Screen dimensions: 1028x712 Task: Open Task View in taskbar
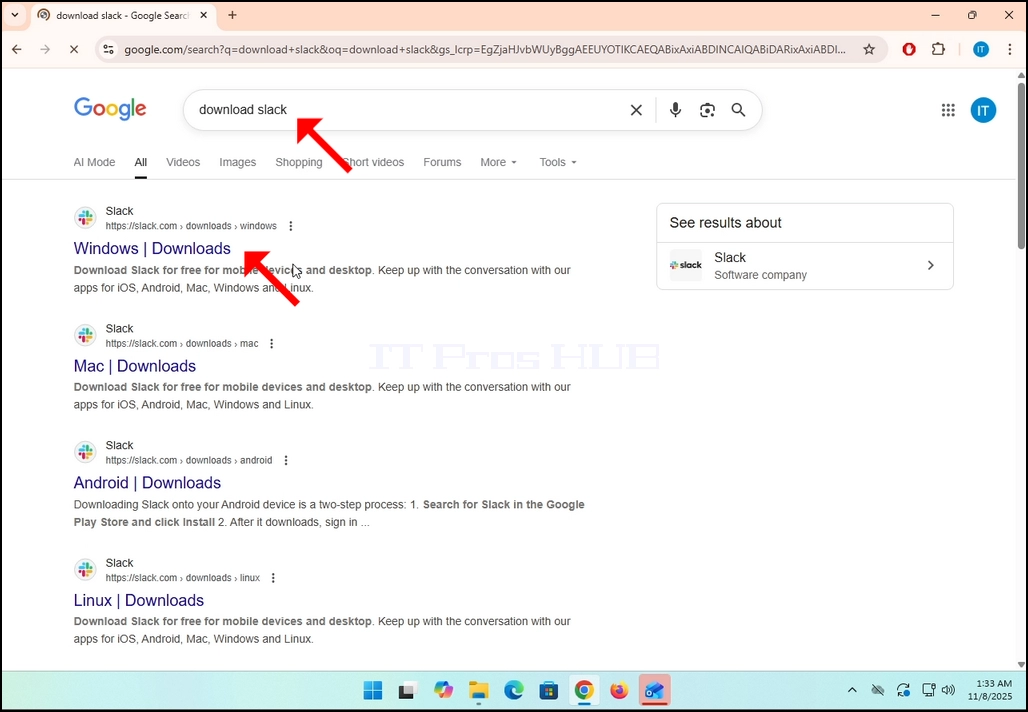(407, 690)
